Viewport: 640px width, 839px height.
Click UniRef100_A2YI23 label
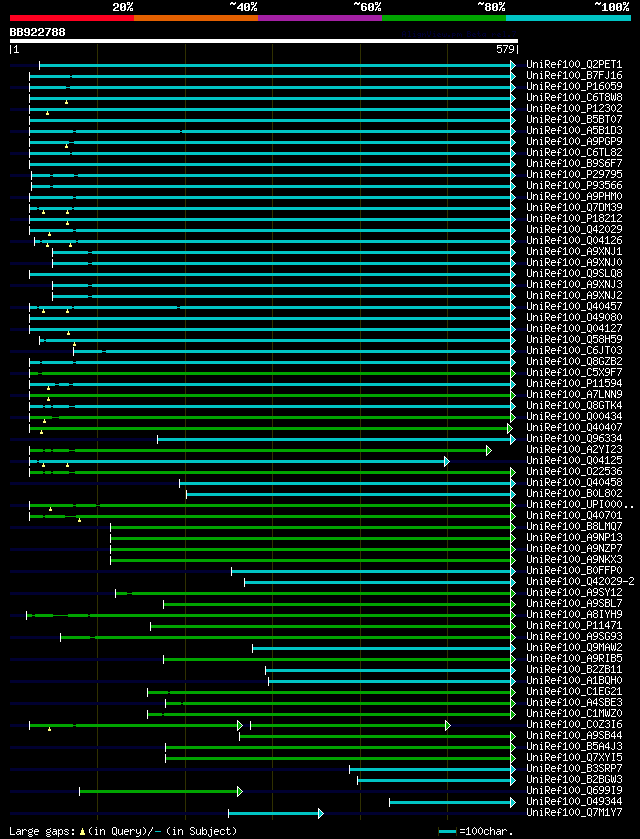(x=574, y=448)
